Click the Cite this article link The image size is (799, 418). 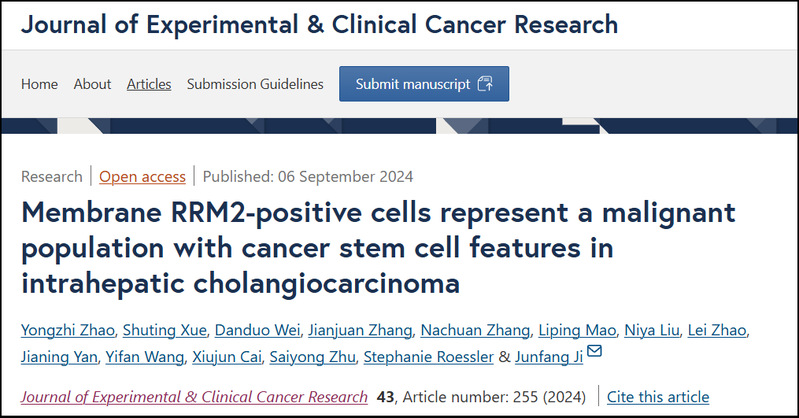coord(657,396)
